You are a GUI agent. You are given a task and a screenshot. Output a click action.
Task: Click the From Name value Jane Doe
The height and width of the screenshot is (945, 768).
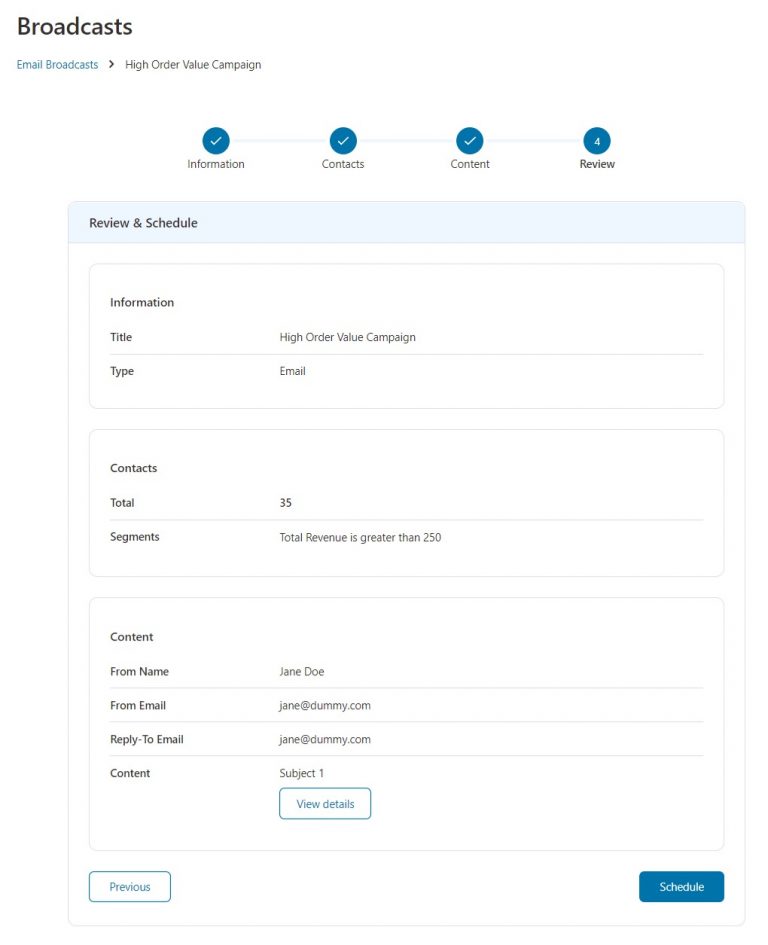[x=302, y=671]
